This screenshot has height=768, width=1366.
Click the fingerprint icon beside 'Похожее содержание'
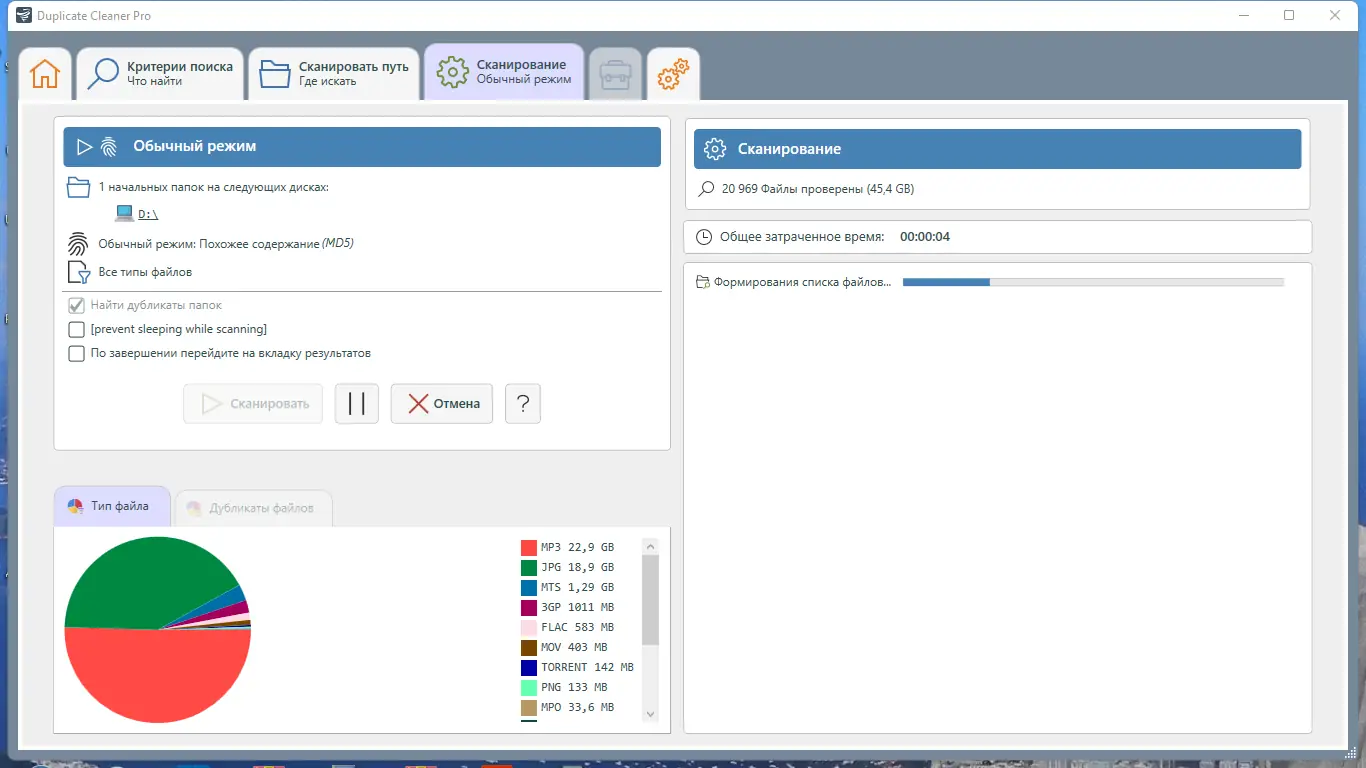[x=78, y=244]
